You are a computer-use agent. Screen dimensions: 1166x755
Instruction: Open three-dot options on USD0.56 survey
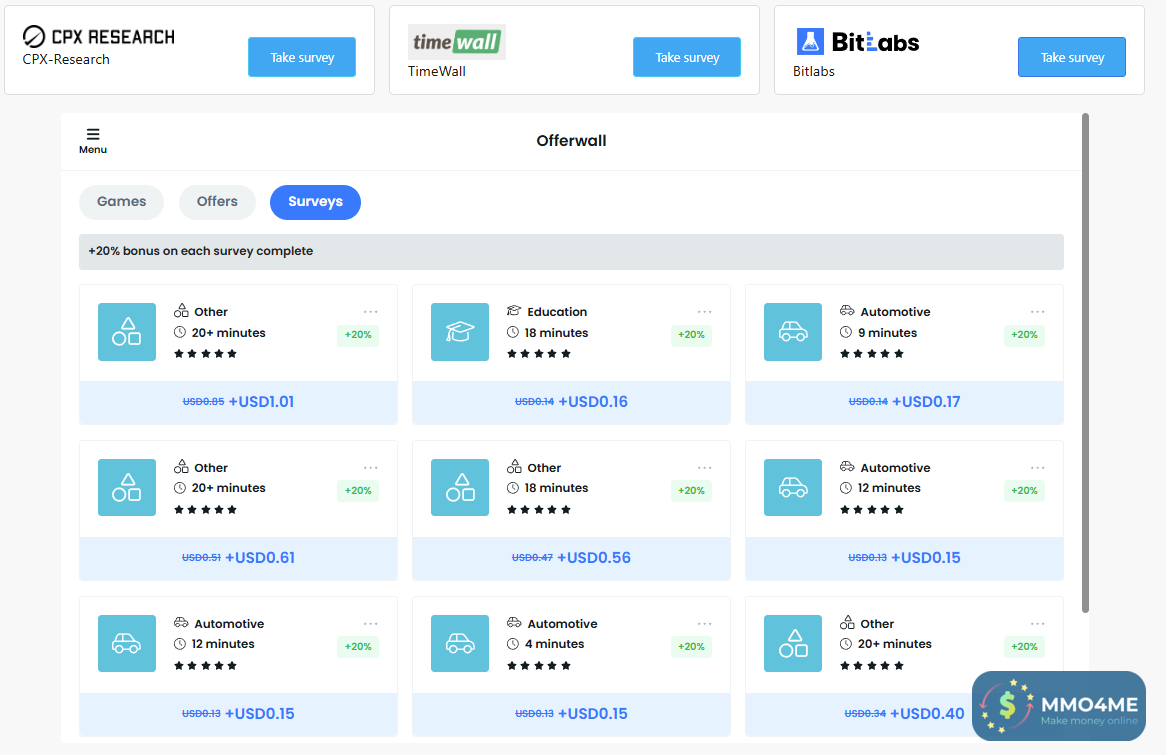coord(704,468)
